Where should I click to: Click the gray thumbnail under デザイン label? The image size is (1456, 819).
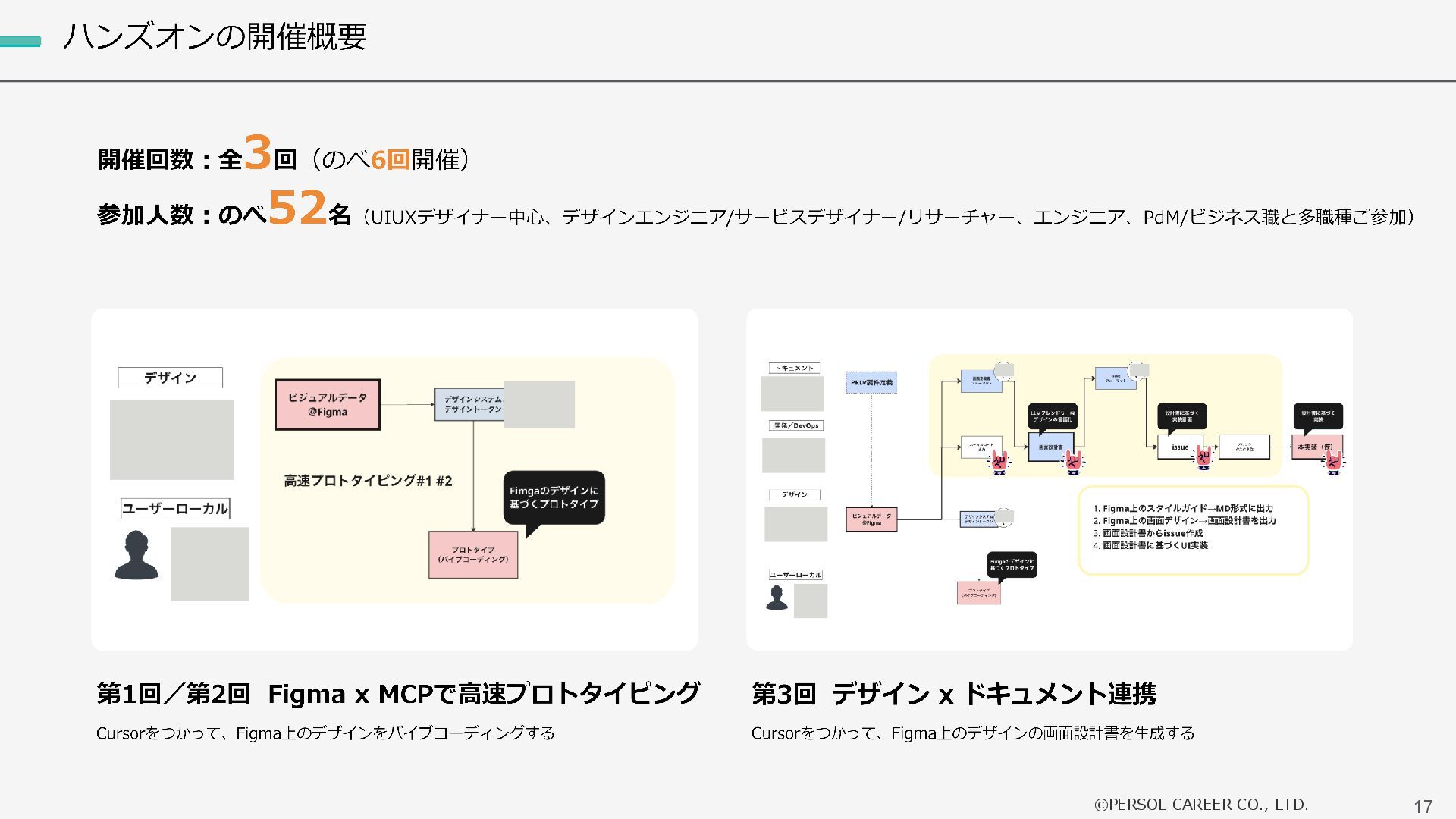172,440
